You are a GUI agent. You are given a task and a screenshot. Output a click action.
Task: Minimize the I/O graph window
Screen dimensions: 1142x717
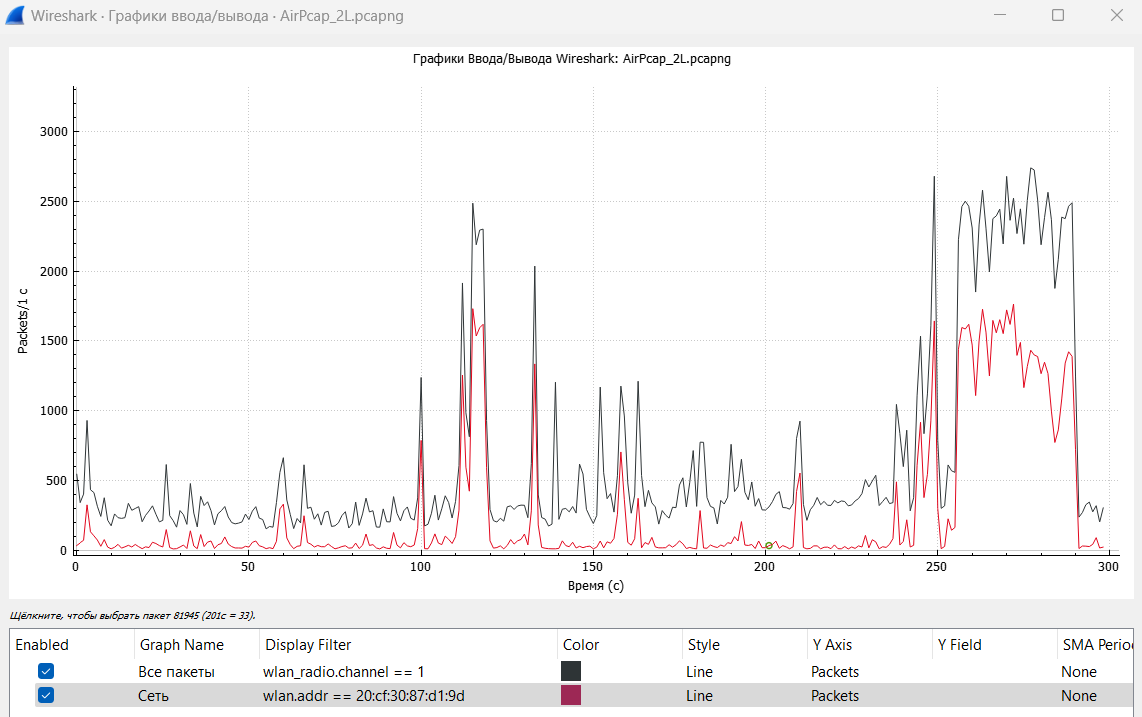pos(1000,15)
